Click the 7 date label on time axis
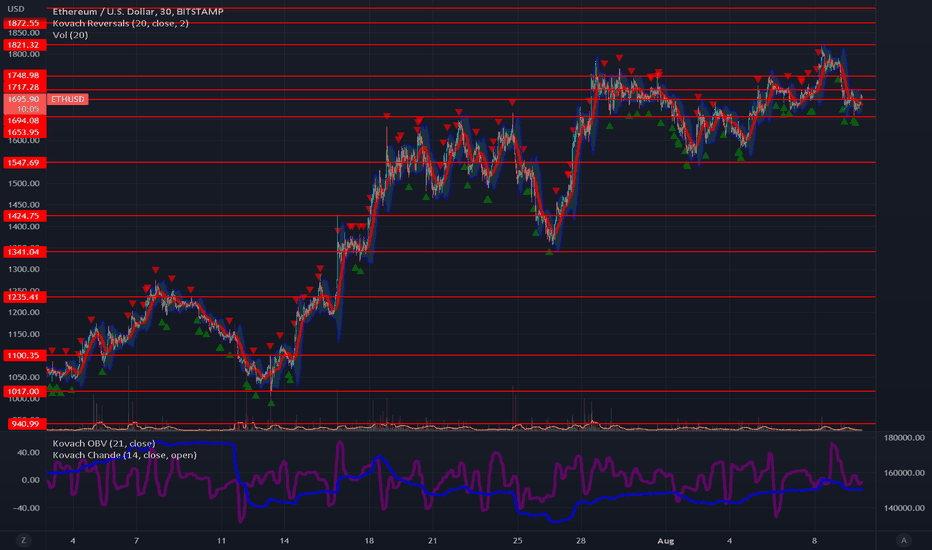 point(136,540)
